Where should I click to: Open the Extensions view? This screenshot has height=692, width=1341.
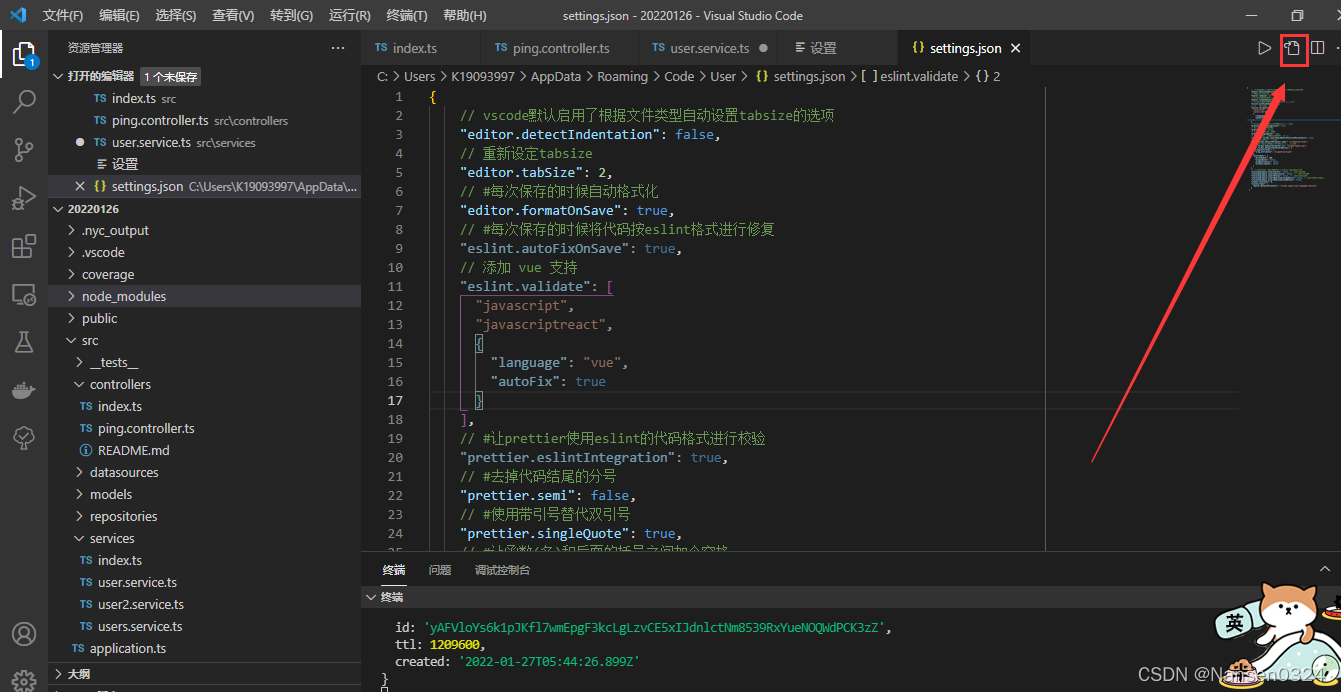click(x=24, y=247)
